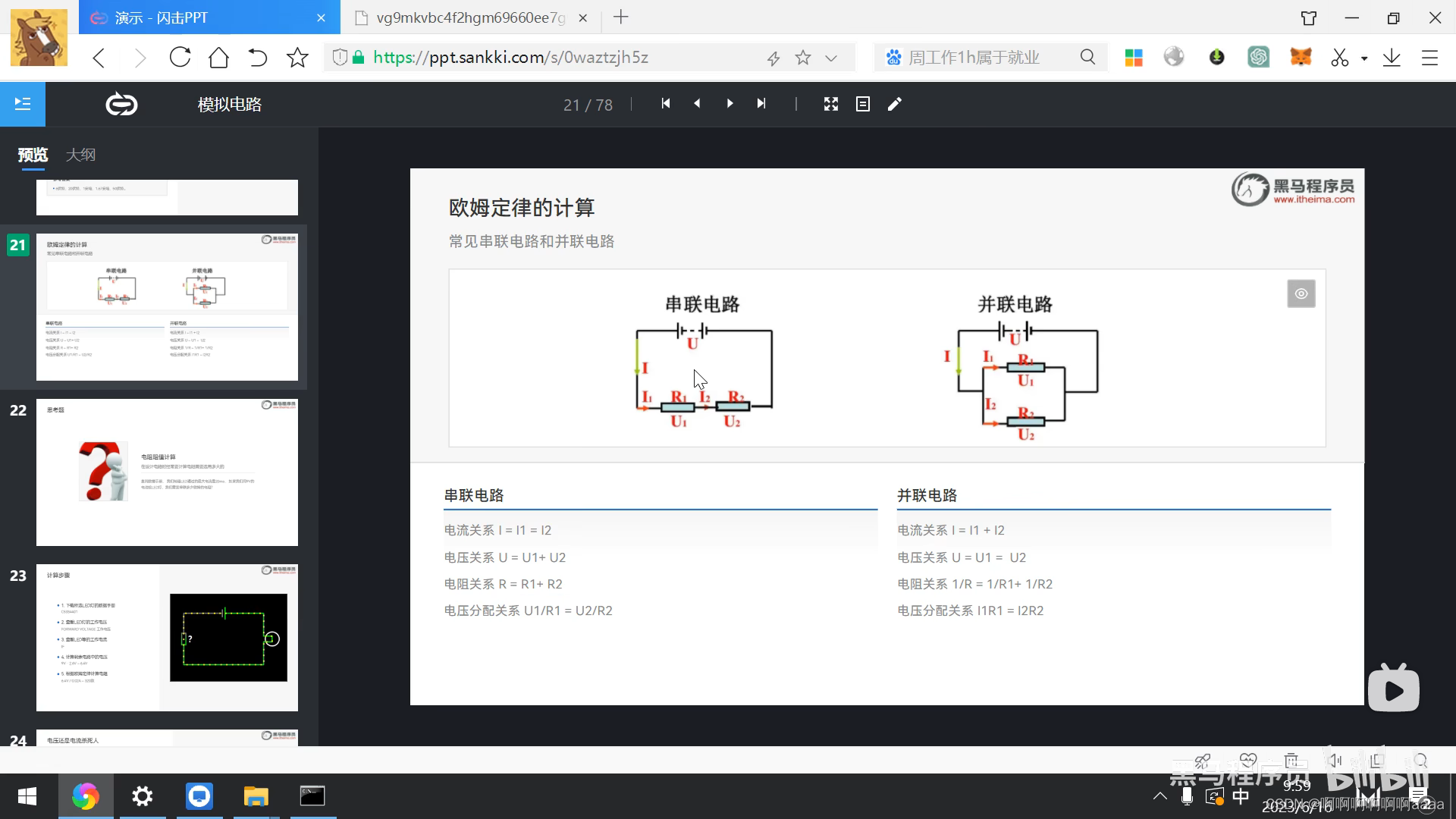
Task: Jump to last slide icon
Action: coord(761,104)
